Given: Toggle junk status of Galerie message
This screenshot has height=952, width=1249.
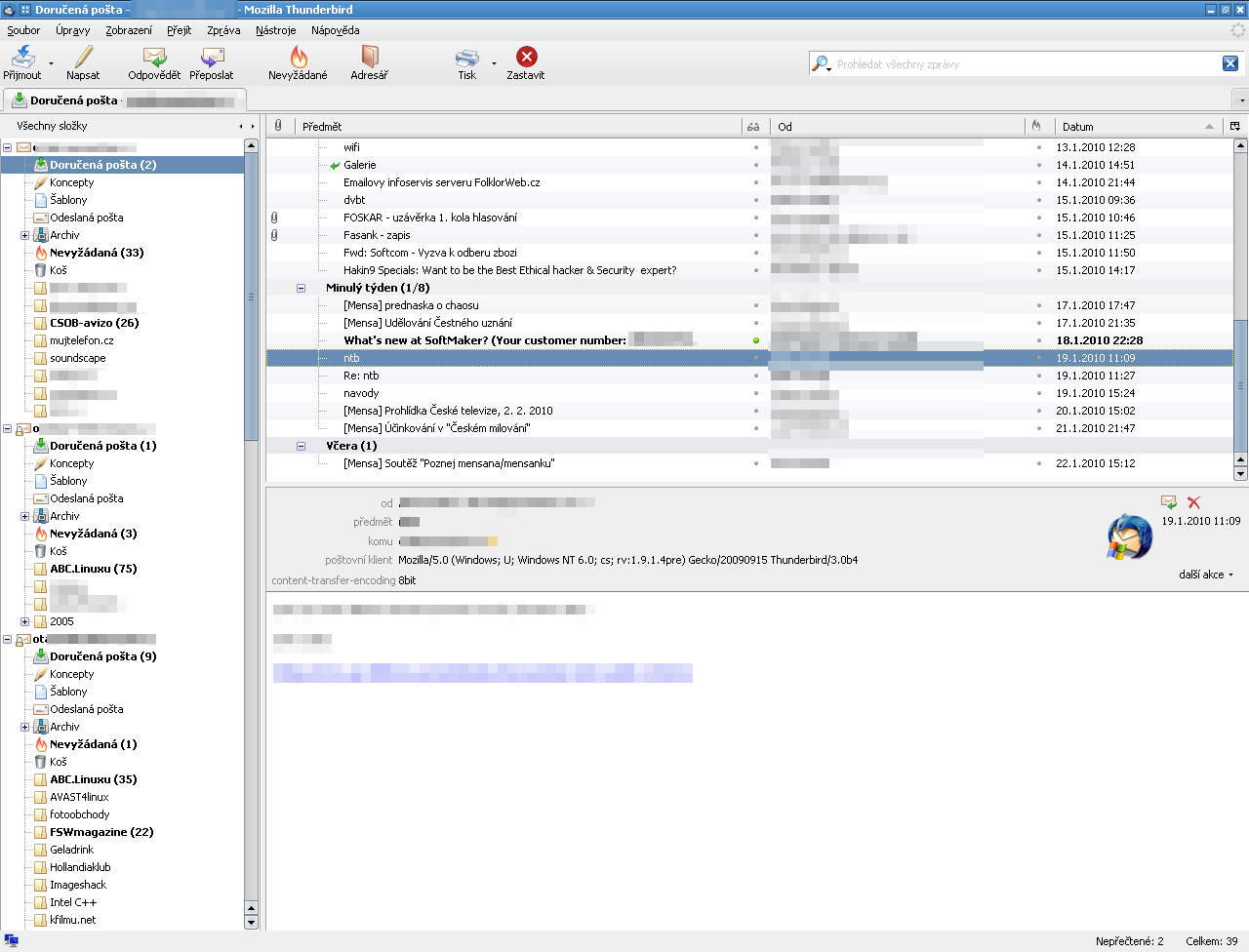Looking at the screenshot, I should [1038, 165].
